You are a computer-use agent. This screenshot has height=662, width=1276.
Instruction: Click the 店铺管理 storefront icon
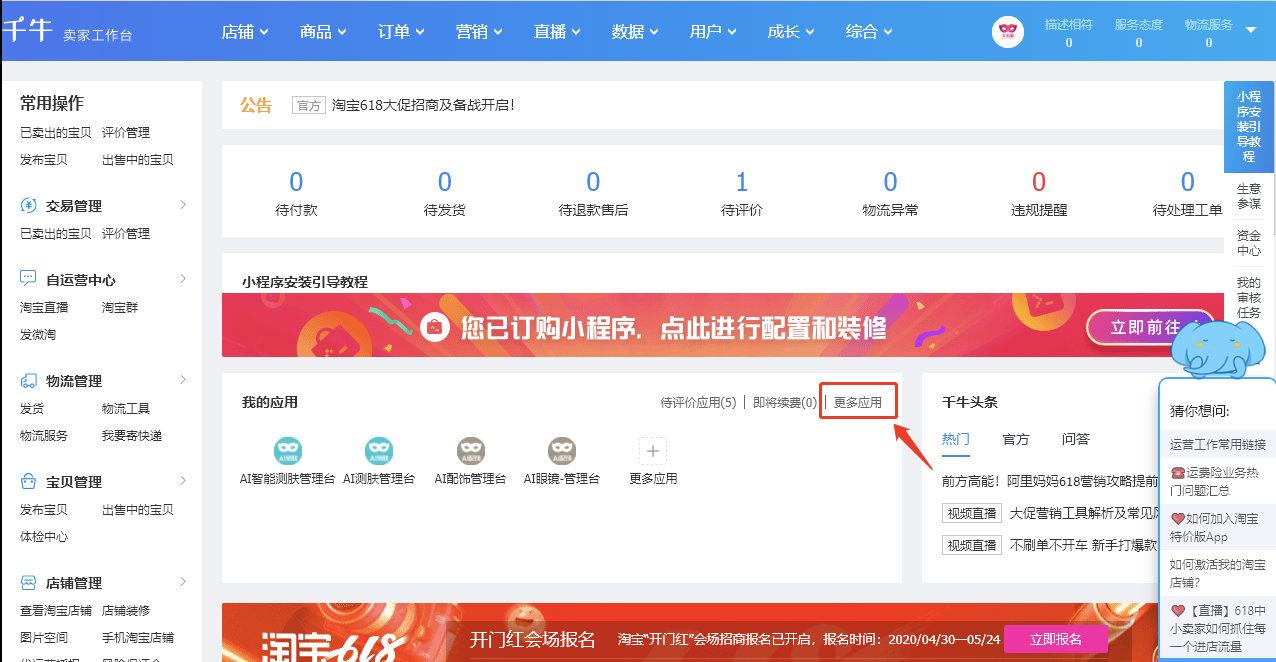point(29,583)
